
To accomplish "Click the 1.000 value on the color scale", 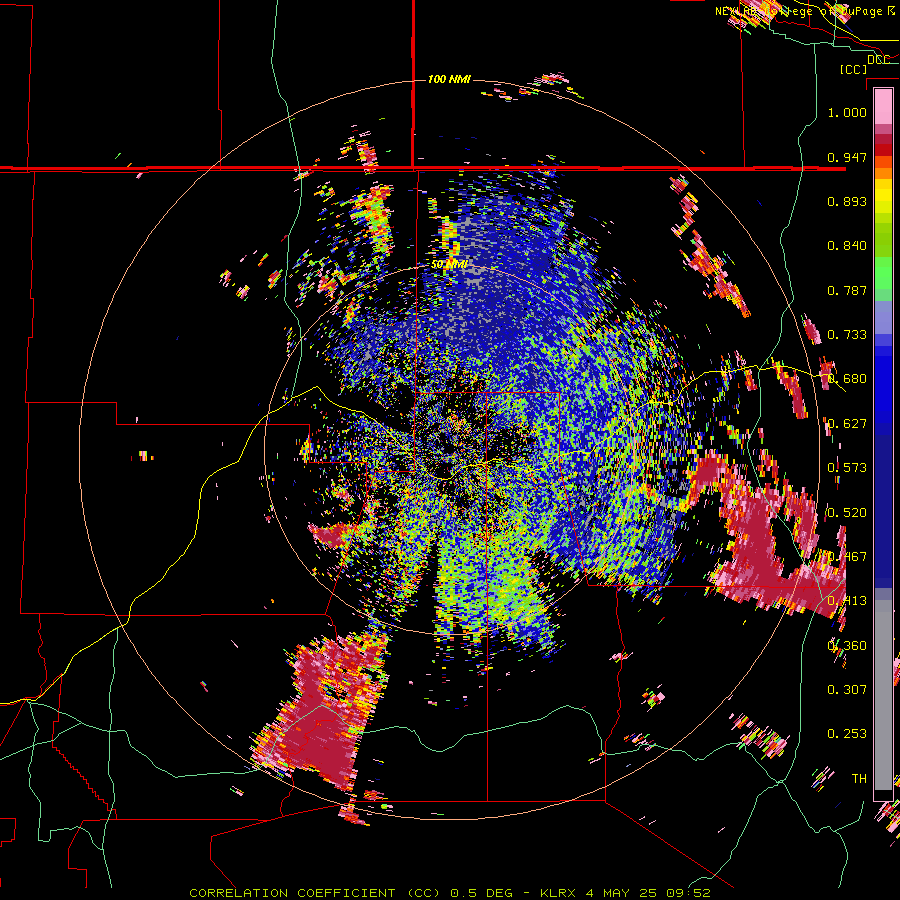I will [x=847, y=112].
